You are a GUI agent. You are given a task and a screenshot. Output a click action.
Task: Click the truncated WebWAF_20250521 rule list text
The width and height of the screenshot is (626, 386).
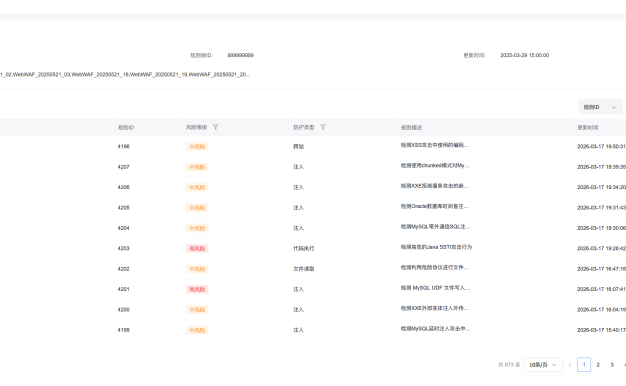click(x=125, y=75)
